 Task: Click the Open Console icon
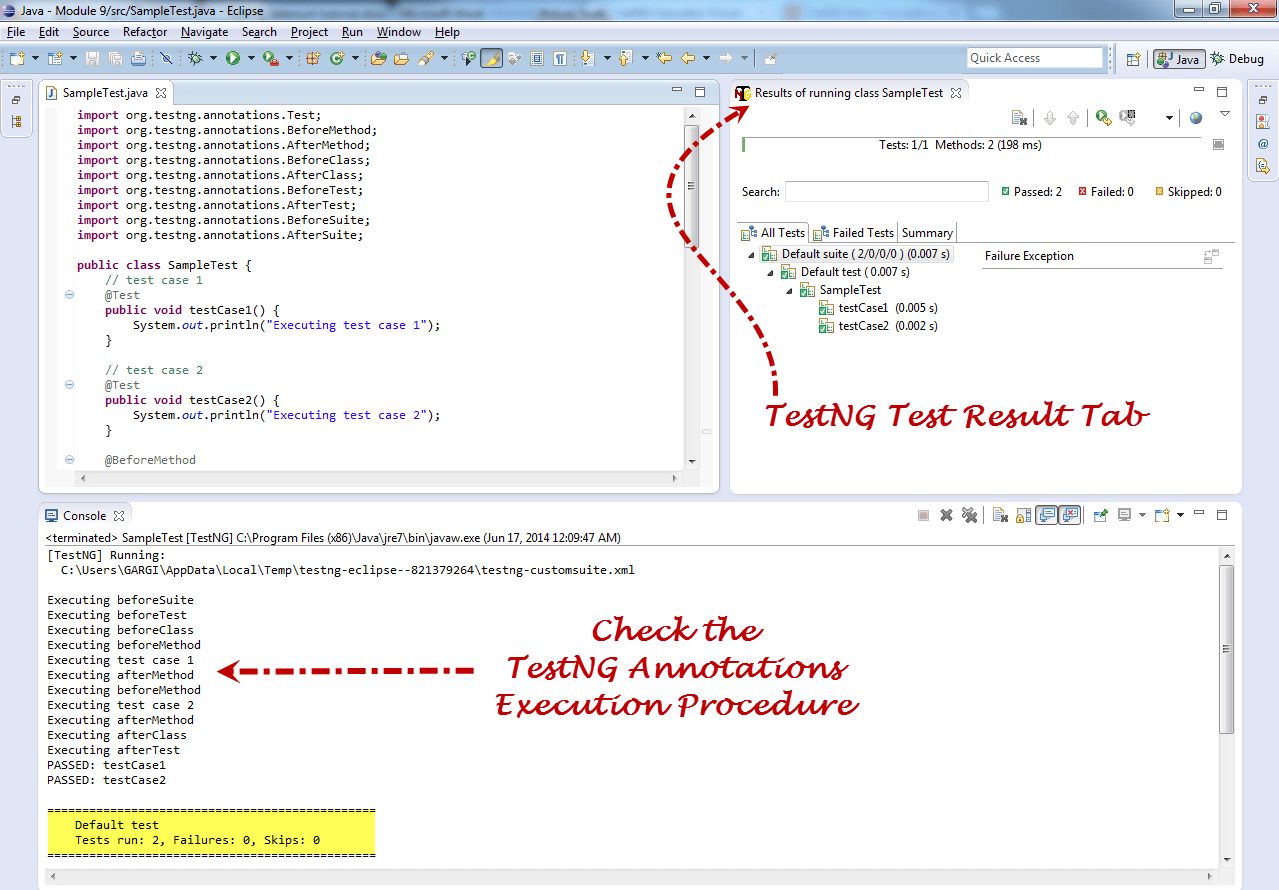[x=1162, y=515]
